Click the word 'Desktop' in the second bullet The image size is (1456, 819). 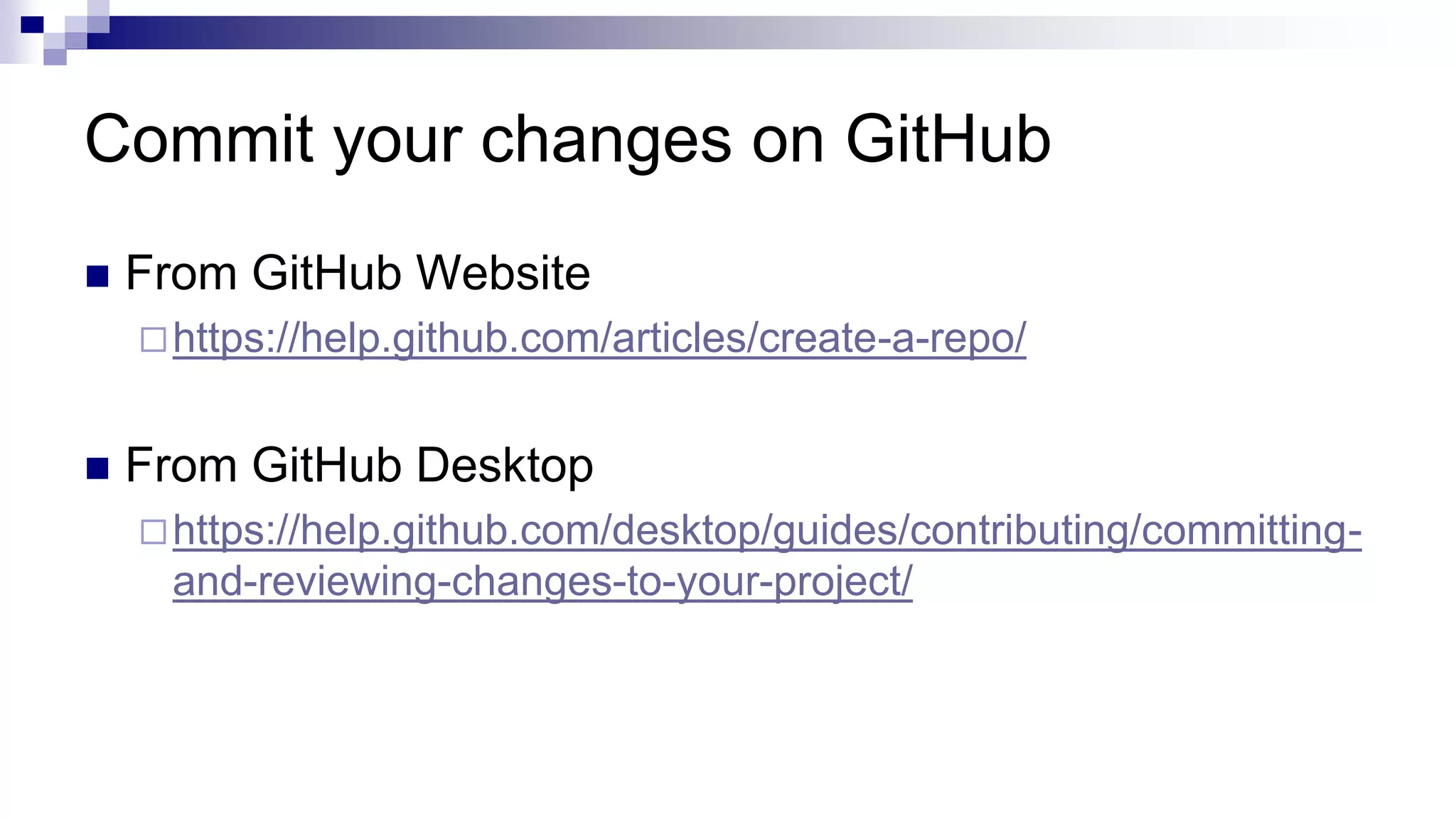(504, 466)
